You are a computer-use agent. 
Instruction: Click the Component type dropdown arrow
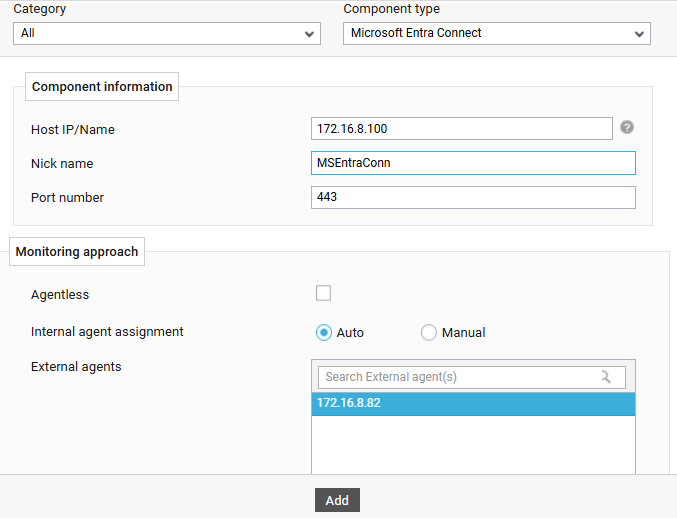click(x=639, y=34)
